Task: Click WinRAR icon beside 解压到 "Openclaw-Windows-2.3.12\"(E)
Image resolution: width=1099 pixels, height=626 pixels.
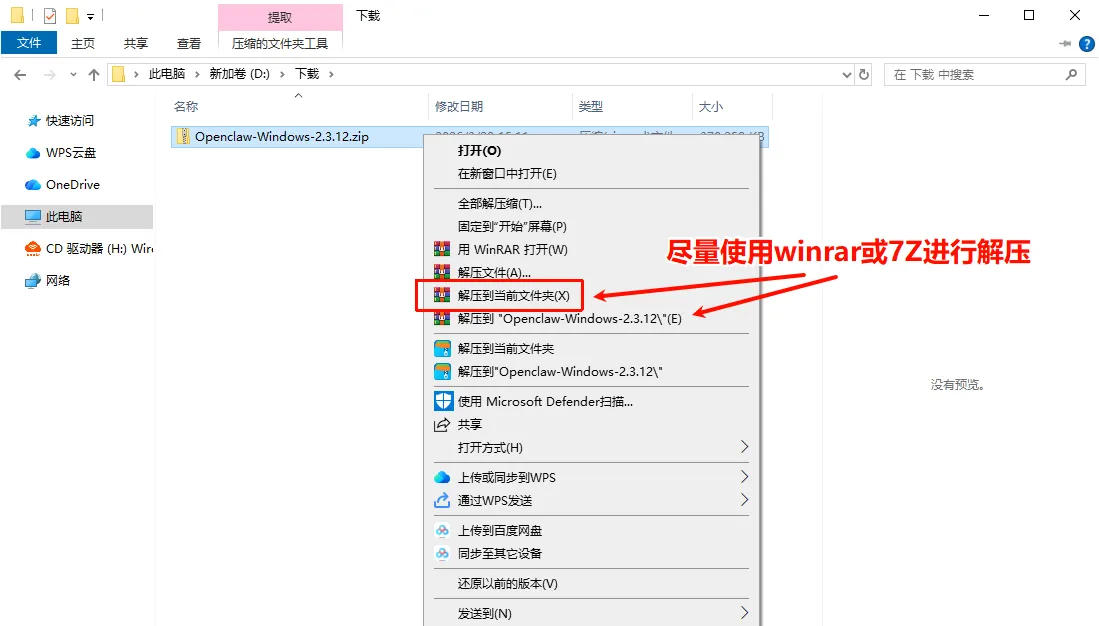Action: (x=442, y=318)
